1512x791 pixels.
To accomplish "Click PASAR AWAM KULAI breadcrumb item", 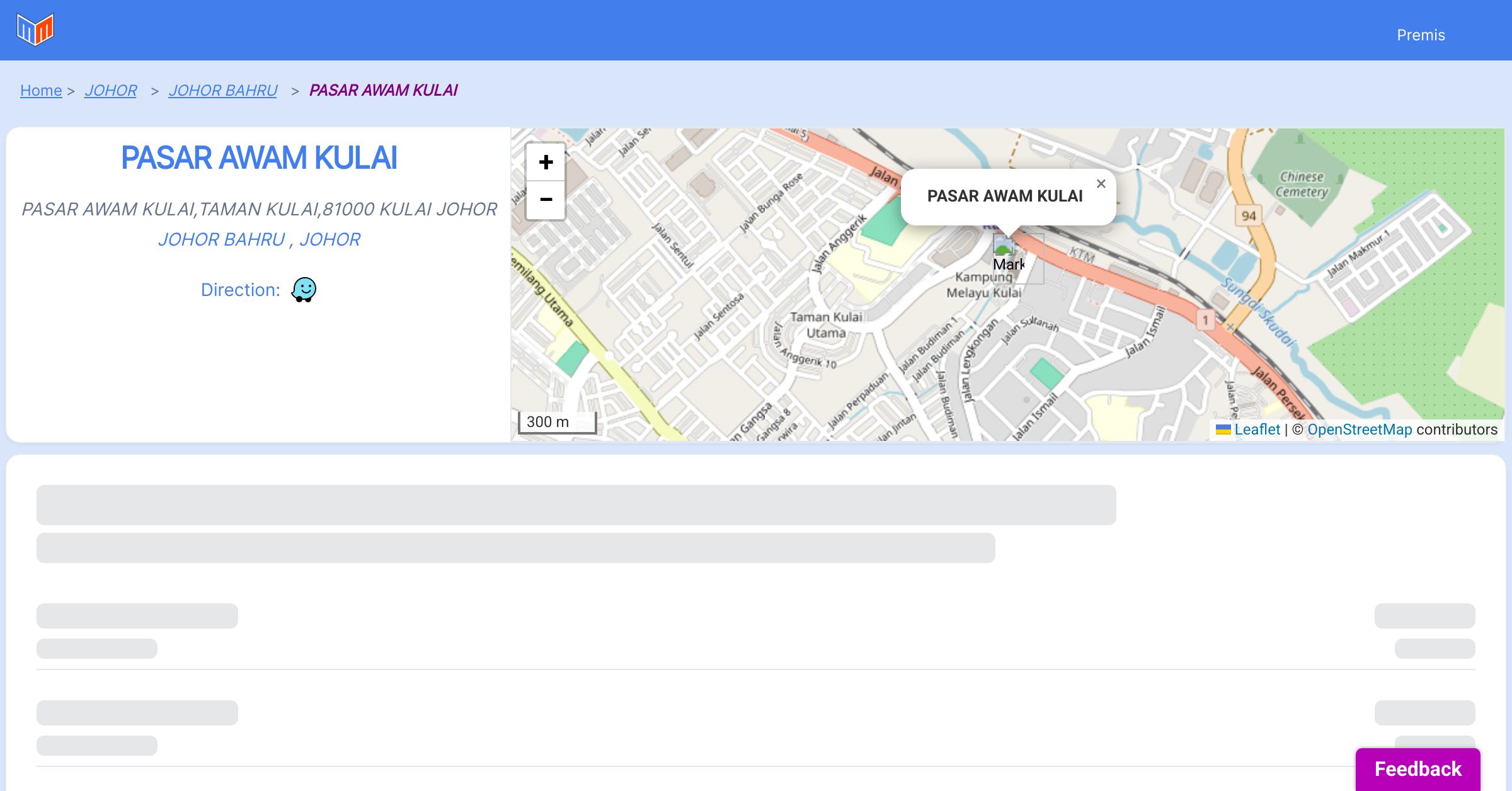I will pyautogui.click(x=383, y=91).
